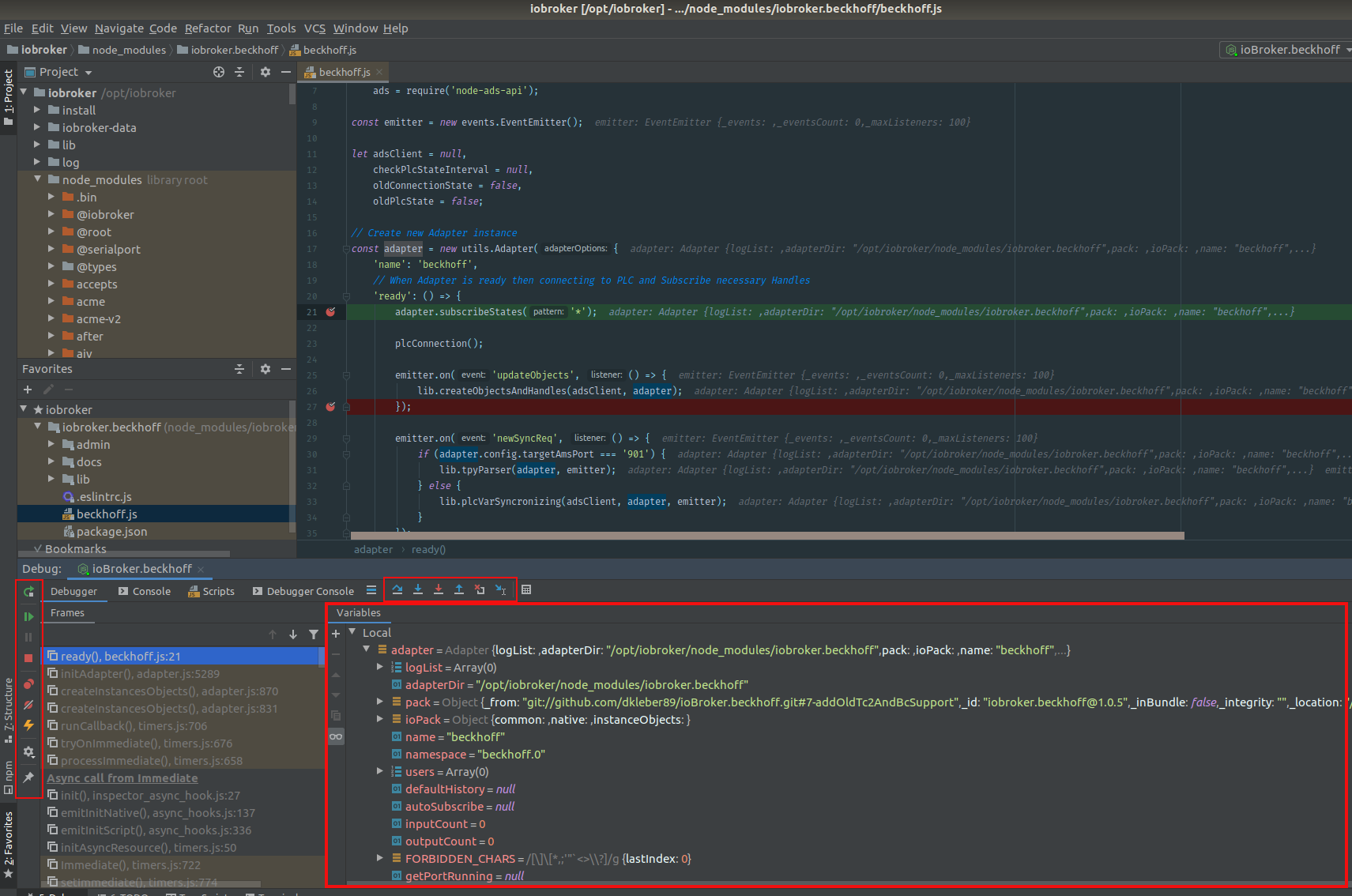Open ioBroker.beckhoff run configuration dropdown
This screenshot has height=896, width=1352.
click(1287, 50)
